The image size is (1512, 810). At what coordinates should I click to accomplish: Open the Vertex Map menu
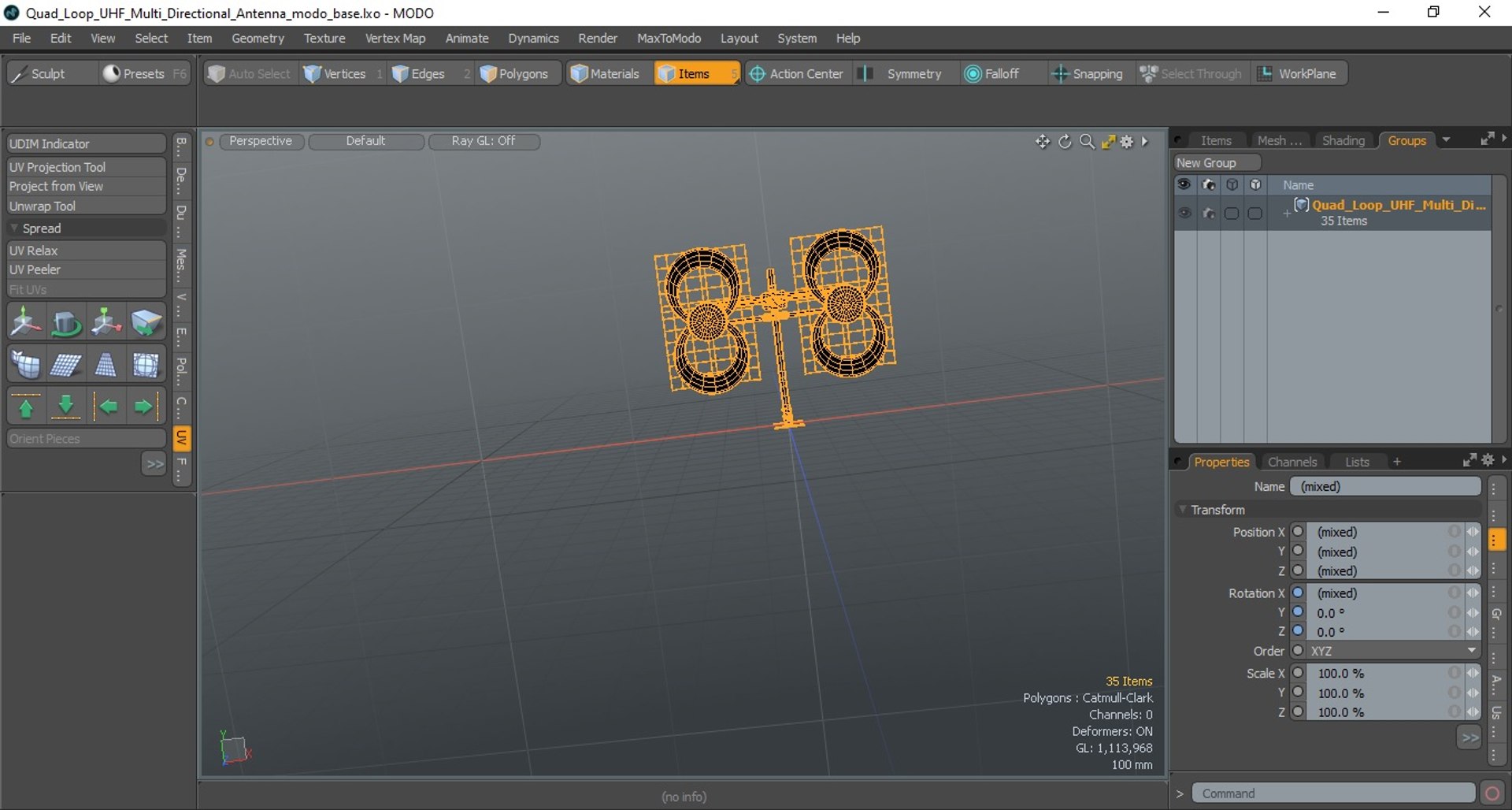click(x=395, y=38)
